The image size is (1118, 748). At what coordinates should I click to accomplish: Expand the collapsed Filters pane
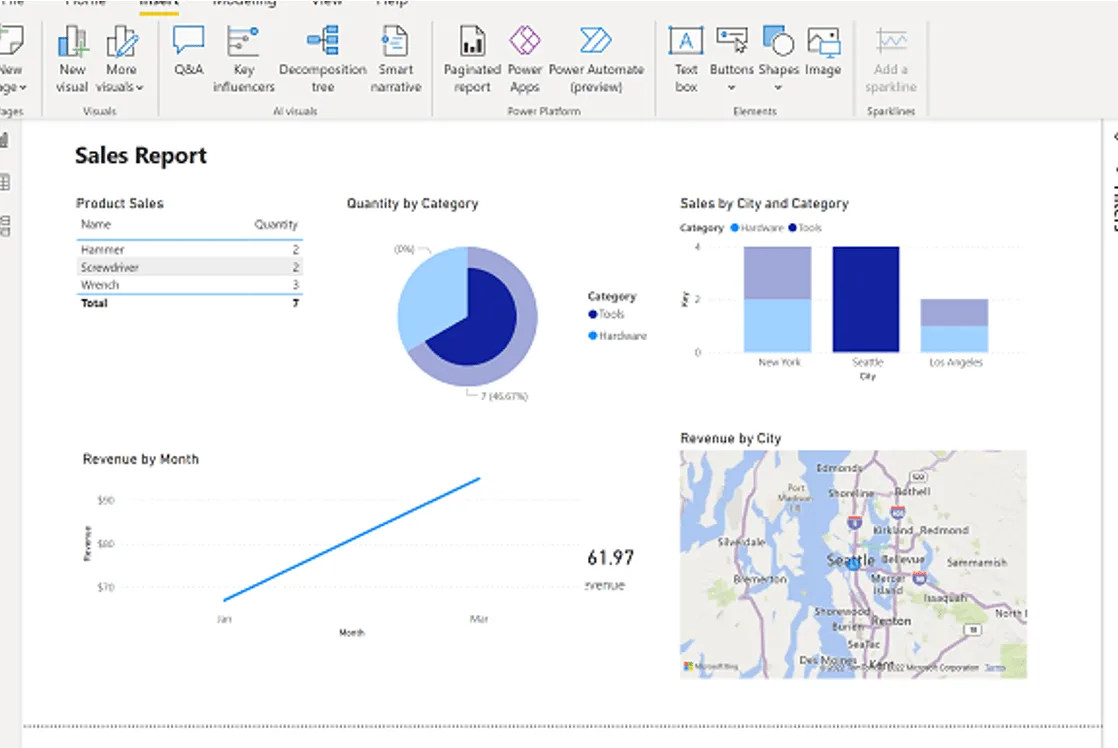click(x=1114, y=137)
